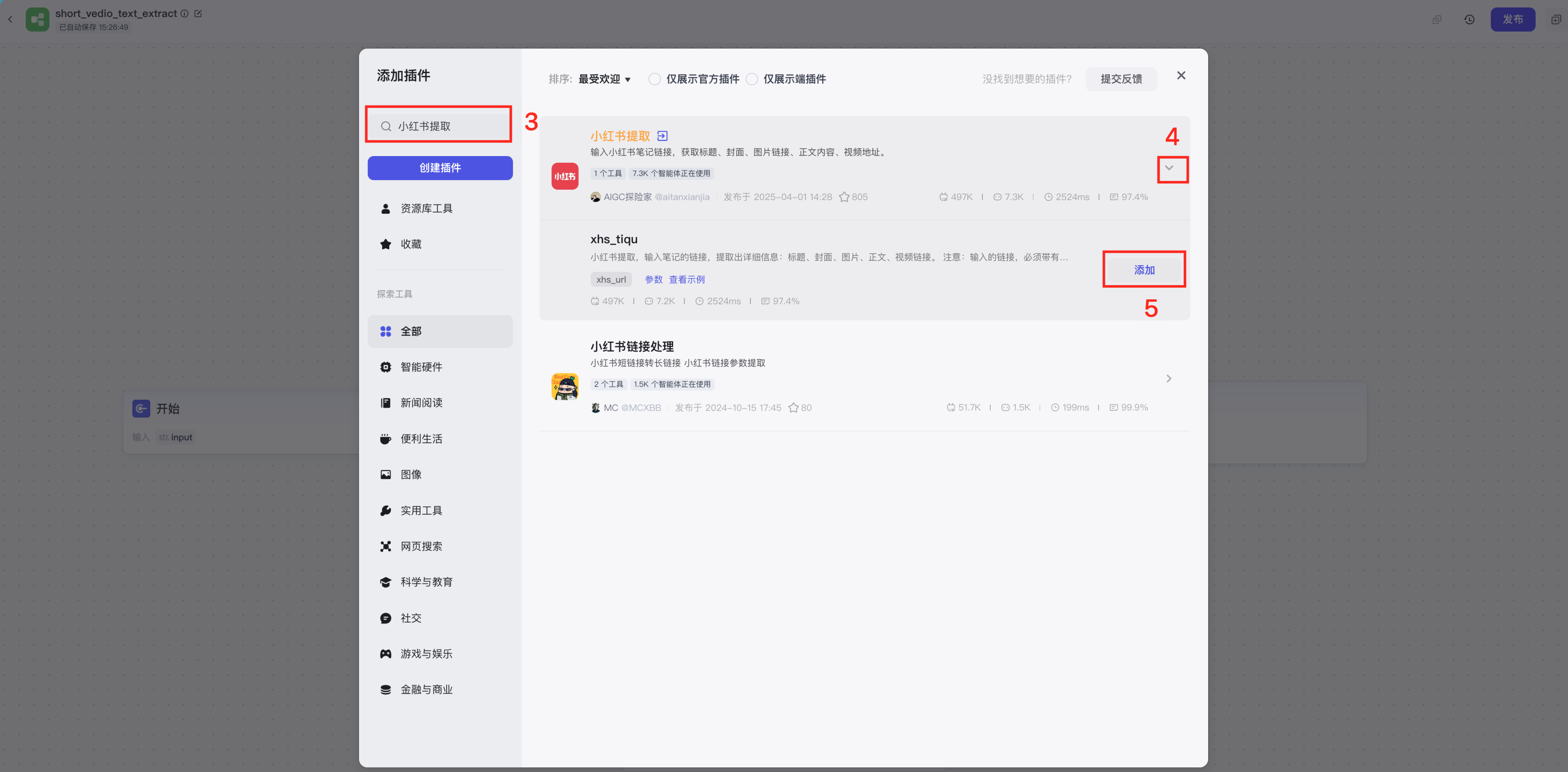Click the xhs_tiqu tool name
The height and width of the screenshot is (772, 1568).
click(613, 239)
